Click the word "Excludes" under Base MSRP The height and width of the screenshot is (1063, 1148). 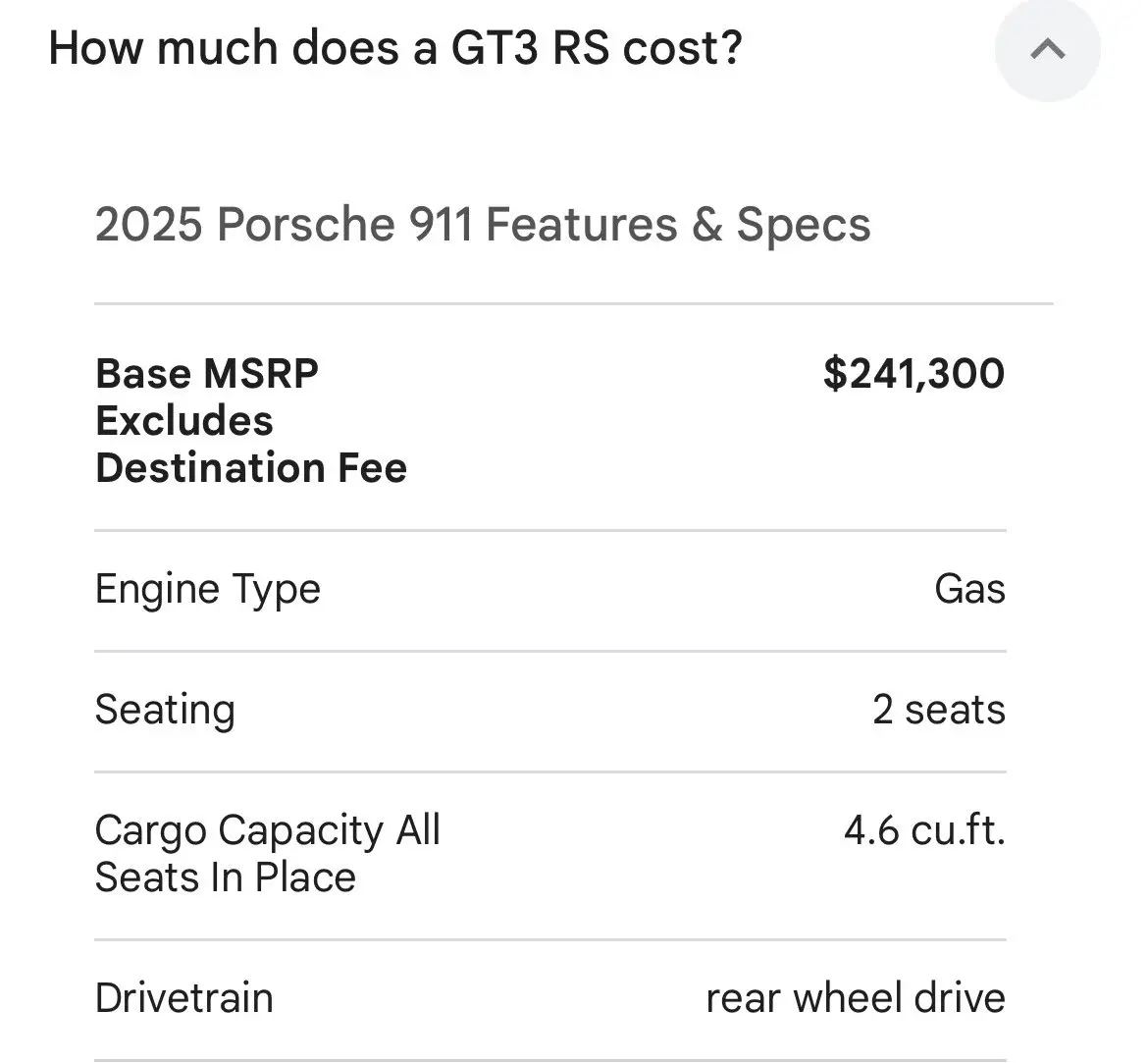pyautogui.click(x=184, y=421)
